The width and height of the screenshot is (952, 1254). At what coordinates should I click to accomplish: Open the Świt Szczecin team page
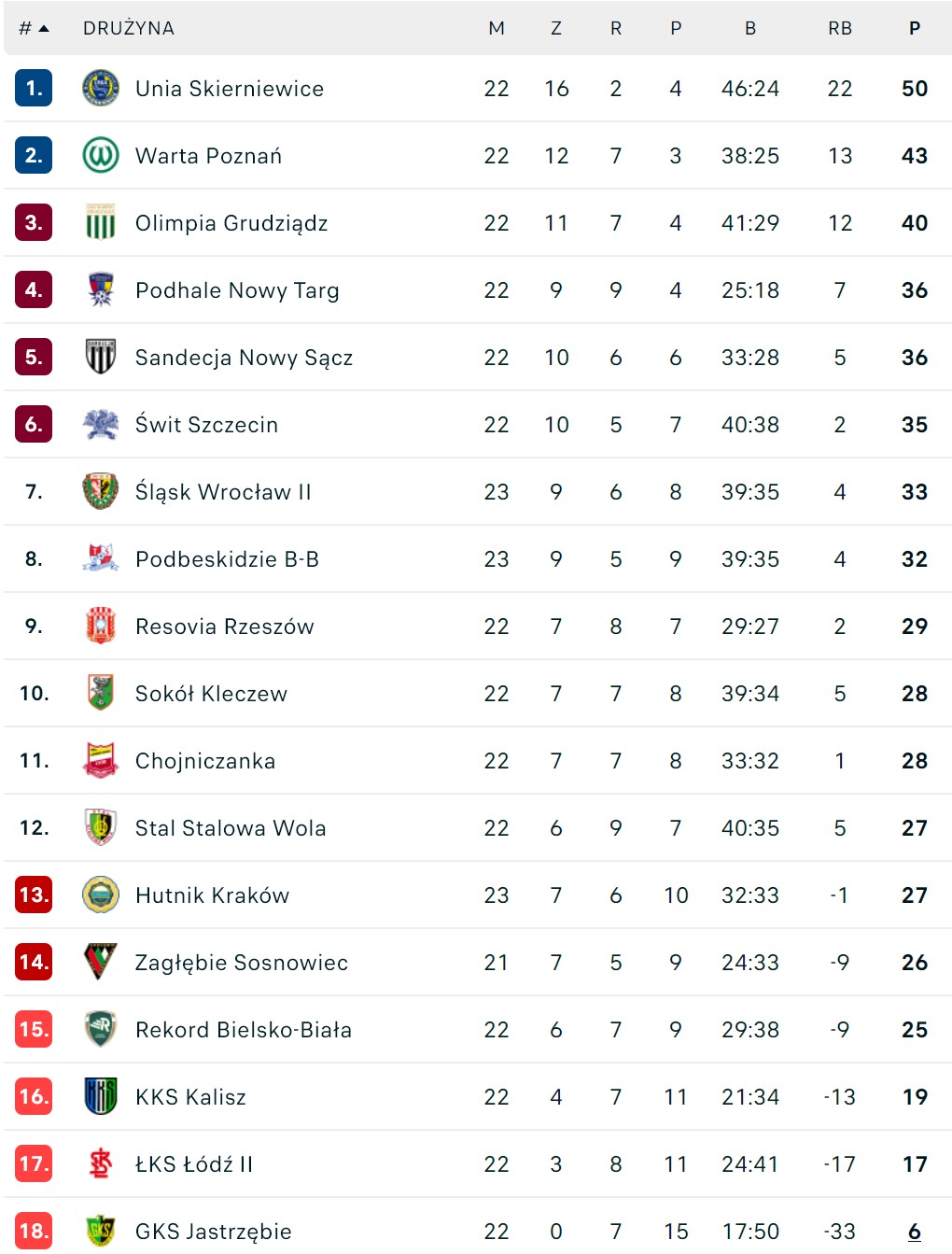206,425
